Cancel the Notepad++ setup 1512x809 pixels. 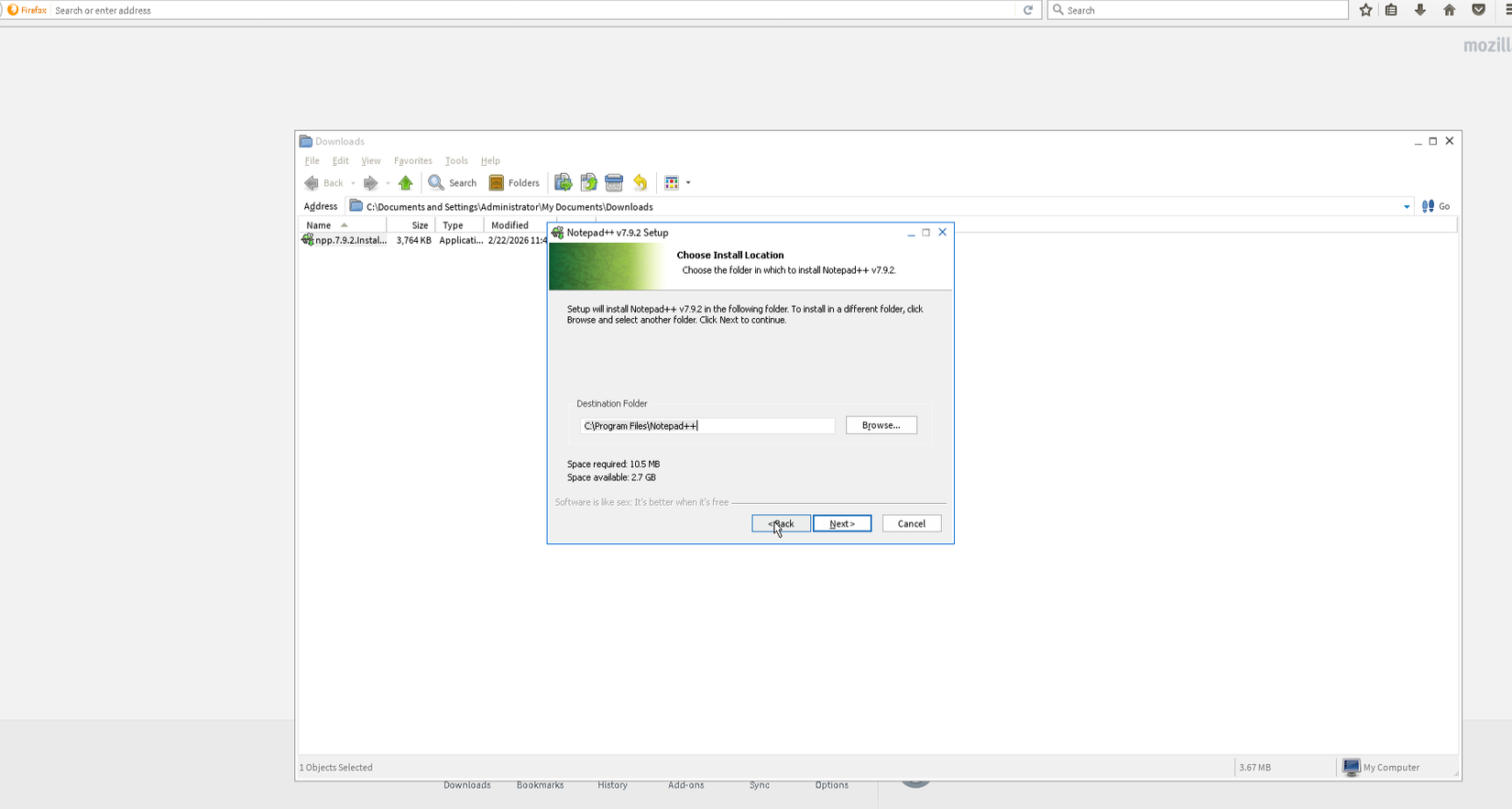coord(912,524)
